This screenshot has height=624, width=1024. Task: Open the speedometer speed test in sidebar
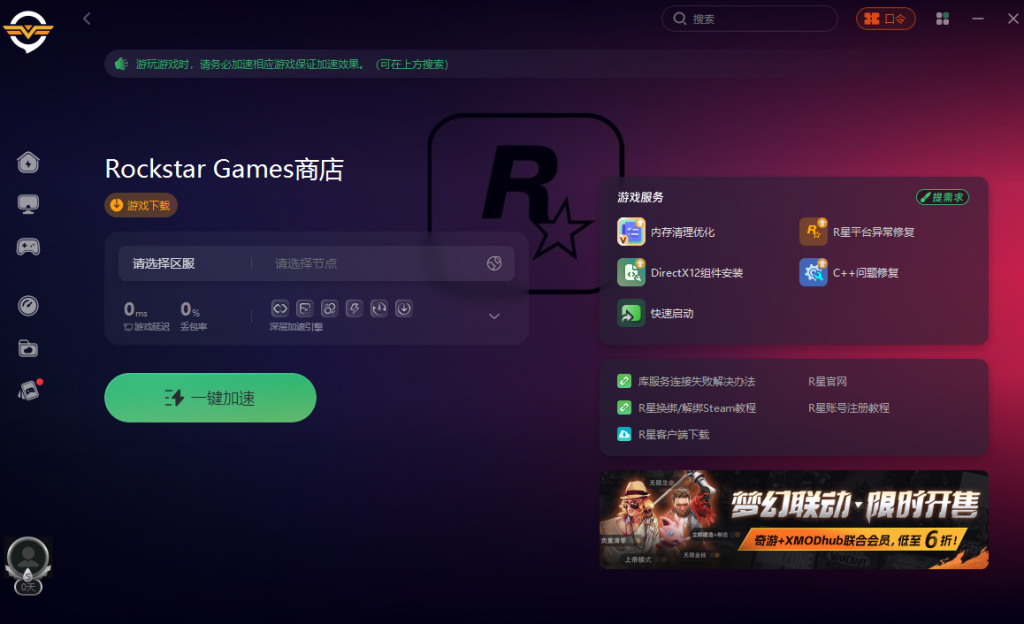28,305
